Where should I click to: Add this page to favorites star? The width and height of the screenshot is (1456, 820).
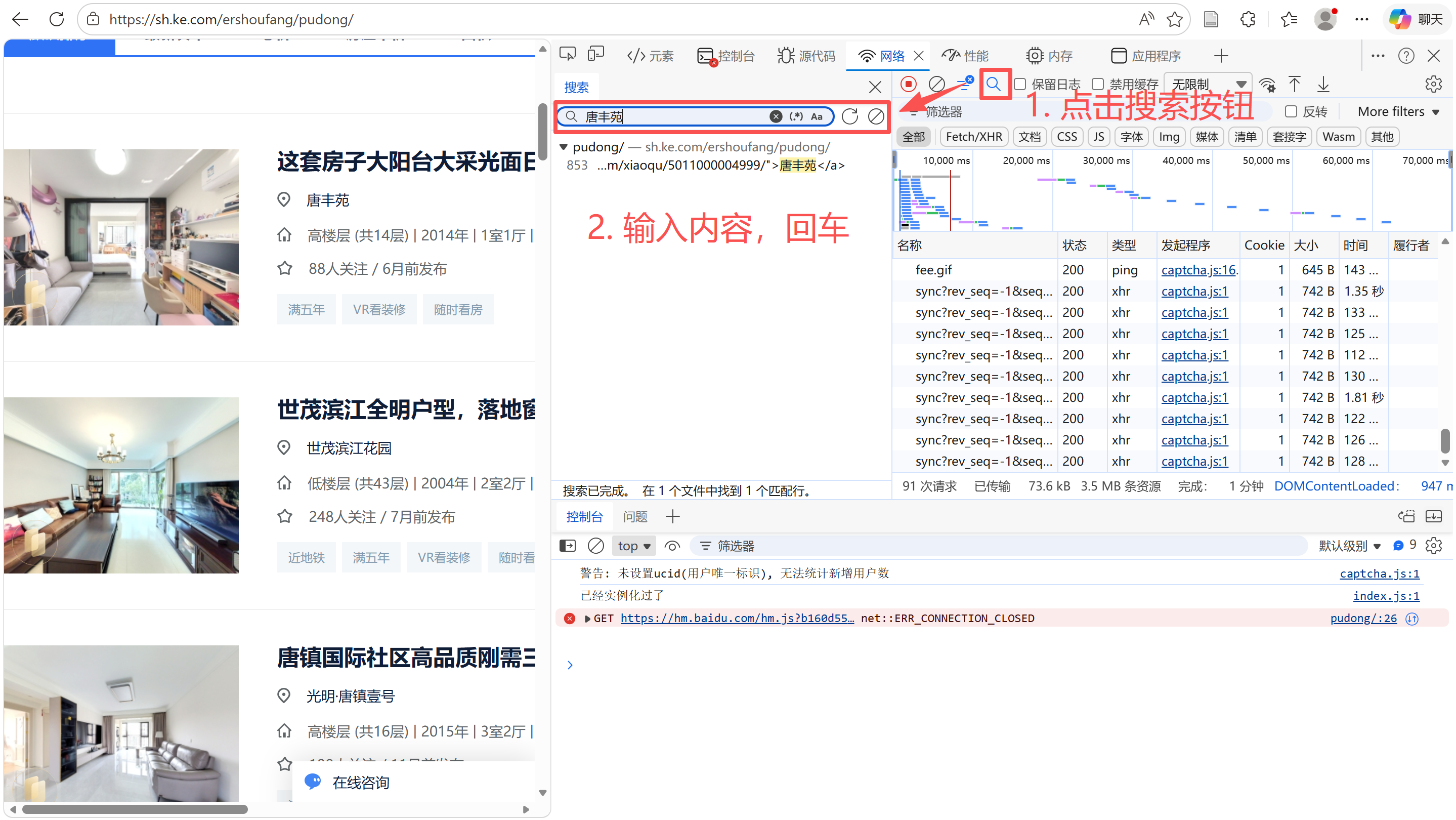[1175, 19]
